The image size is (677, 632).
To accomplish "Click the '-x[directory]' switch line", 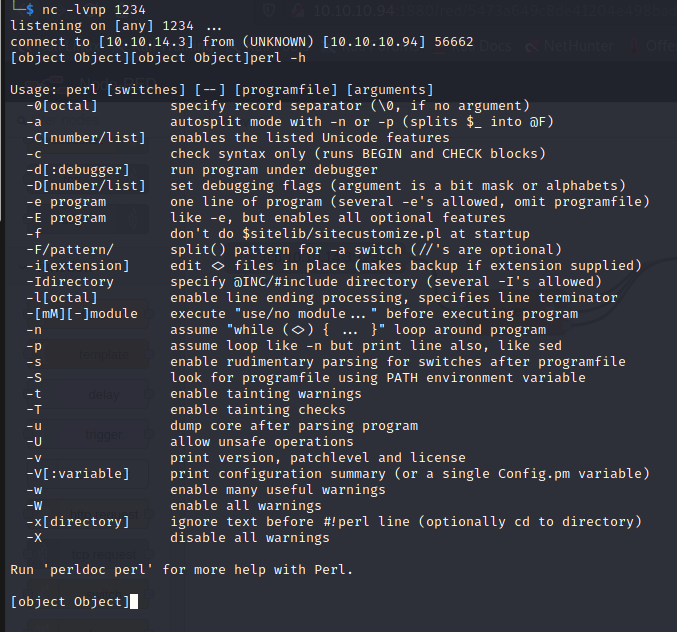I will 78,521.
